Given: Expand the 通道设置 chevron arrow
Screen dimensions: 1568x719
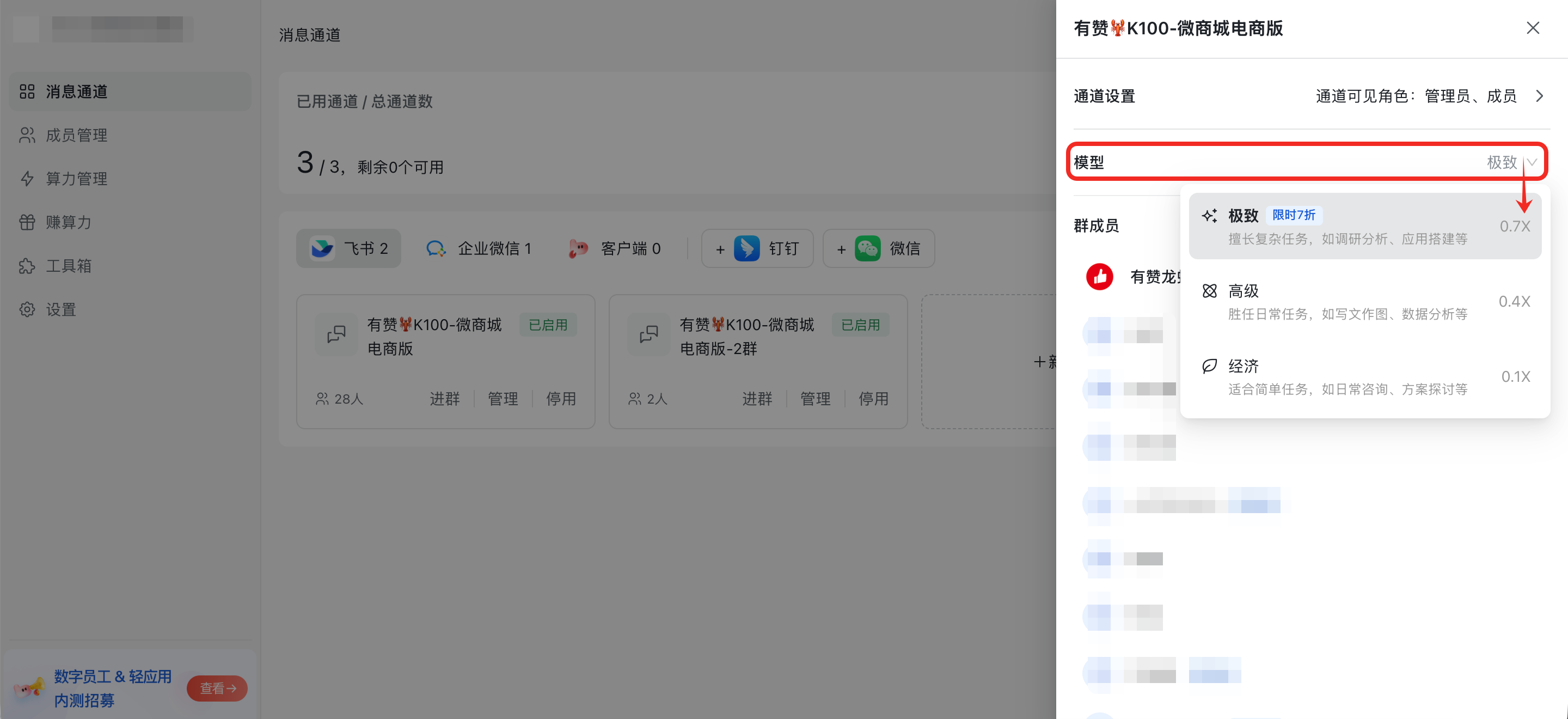Looking at the screenshot, I should 1539,96.
